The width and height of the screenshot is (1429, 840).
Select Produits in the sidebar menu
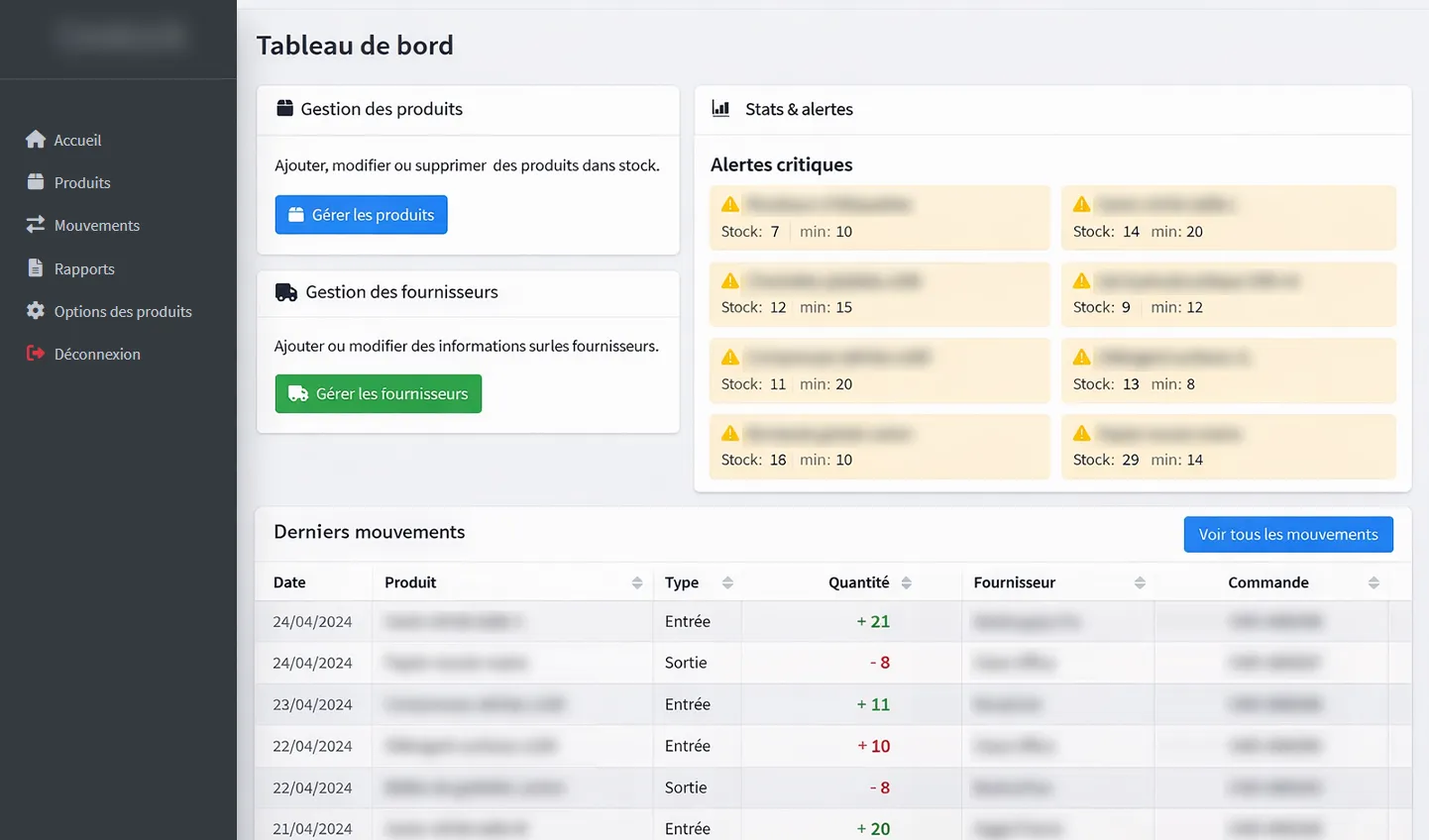pos(82,182)
